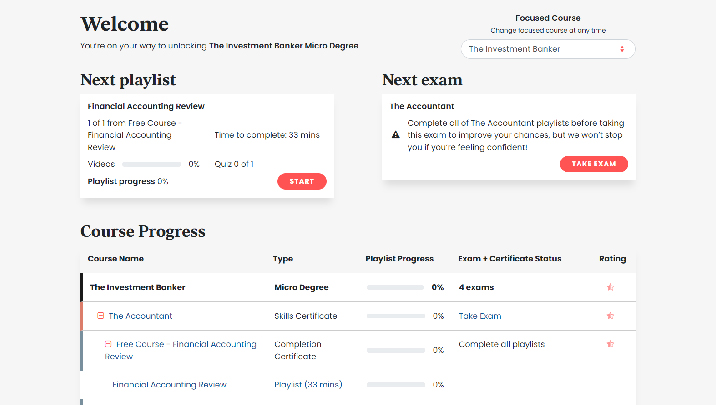The image size is (716, 405).
Task: Open the Focused Course dropdown
Action: click(547, 49)
